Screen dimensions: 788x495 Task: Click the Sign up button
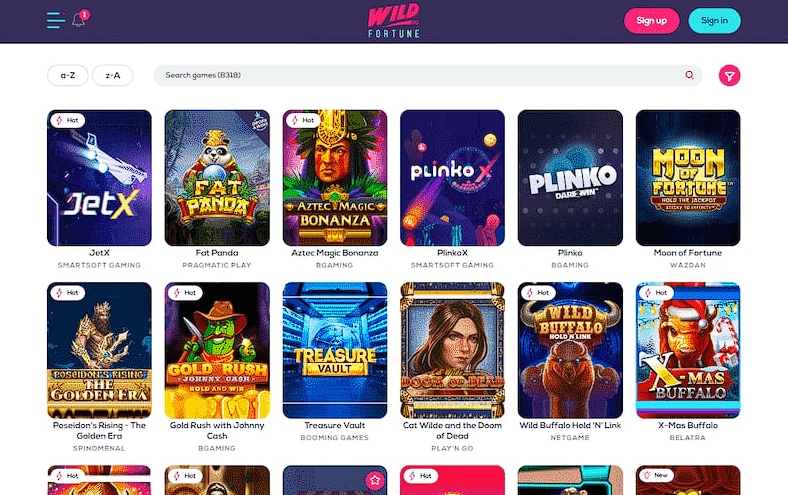[651, 21]
